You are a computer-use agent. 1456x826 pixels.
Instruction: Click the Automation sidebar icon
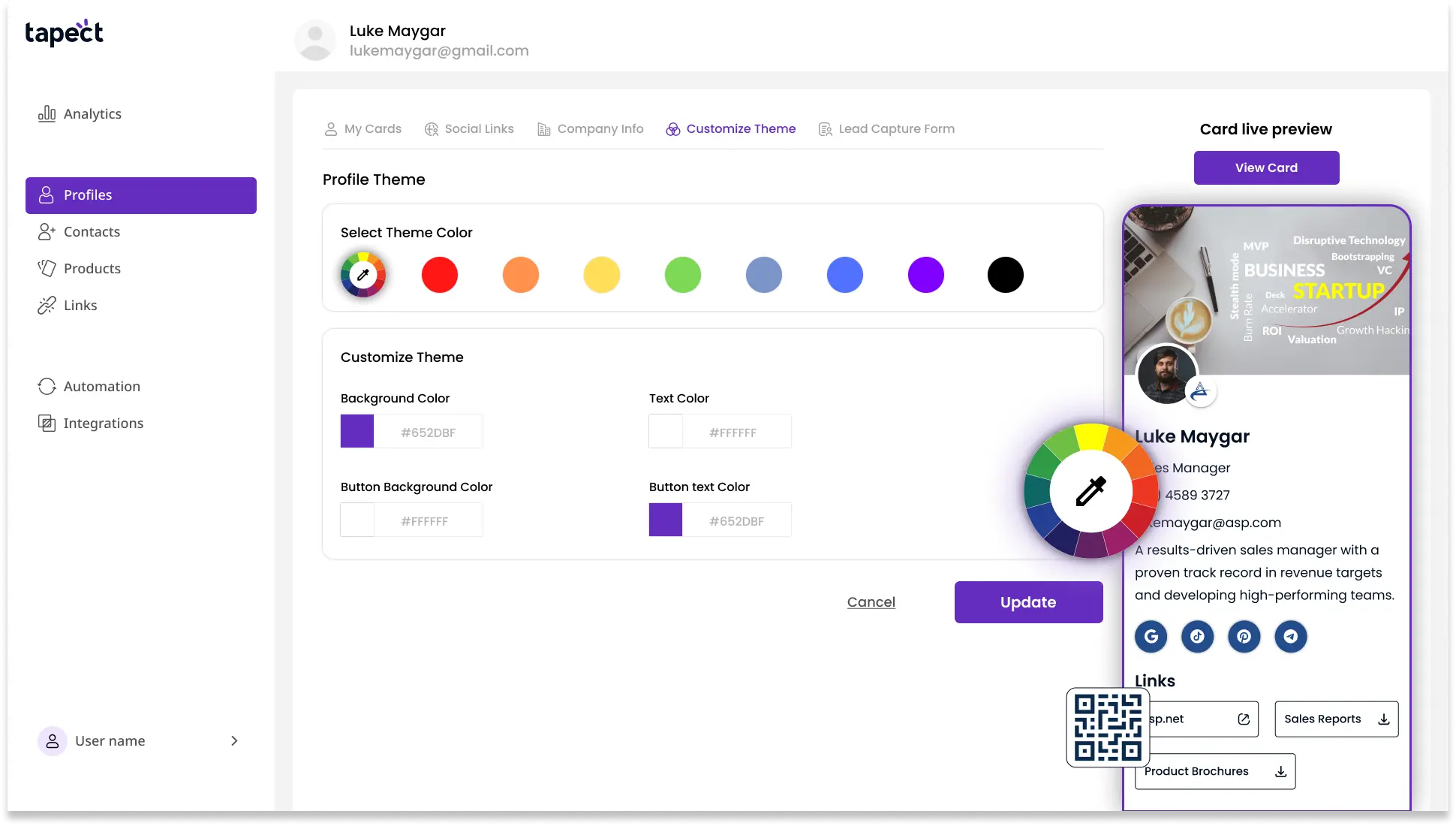click(x=47, y=386)
